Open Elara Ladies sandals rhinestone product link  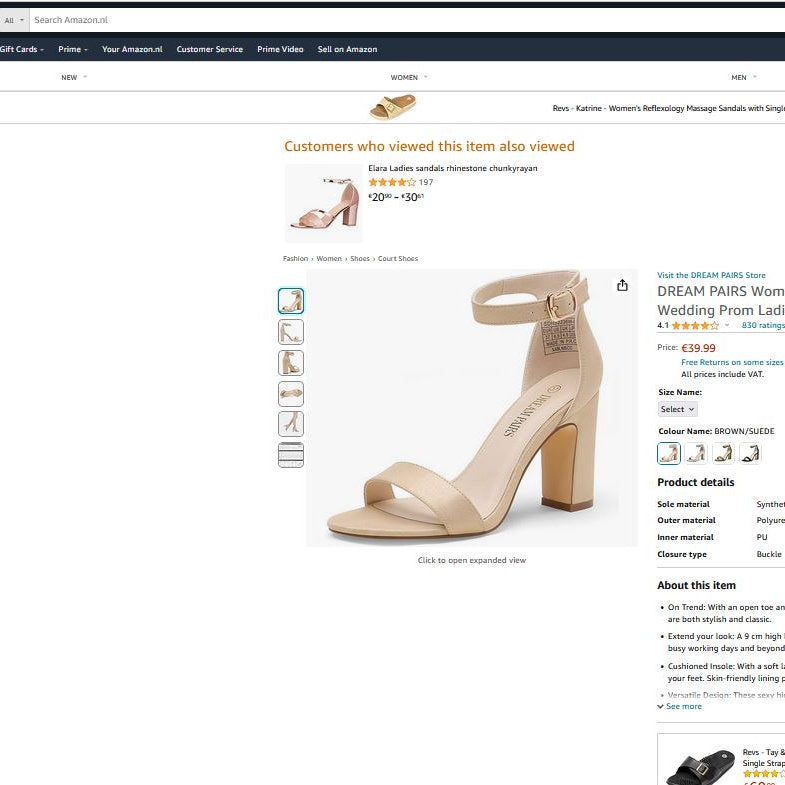pos(453,168)
